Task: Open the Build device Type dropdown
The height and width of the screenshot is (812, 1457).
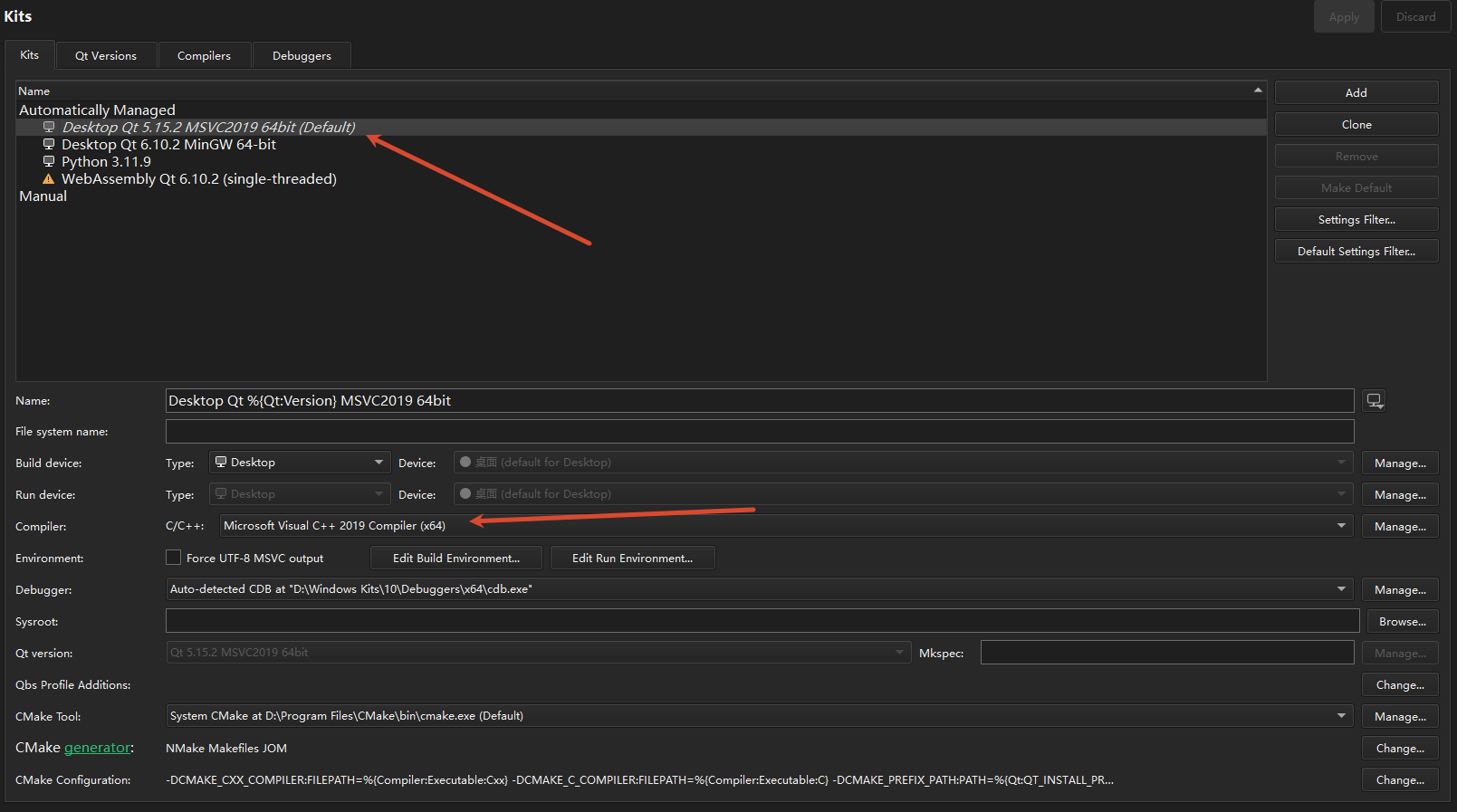Action: [300, 463]
